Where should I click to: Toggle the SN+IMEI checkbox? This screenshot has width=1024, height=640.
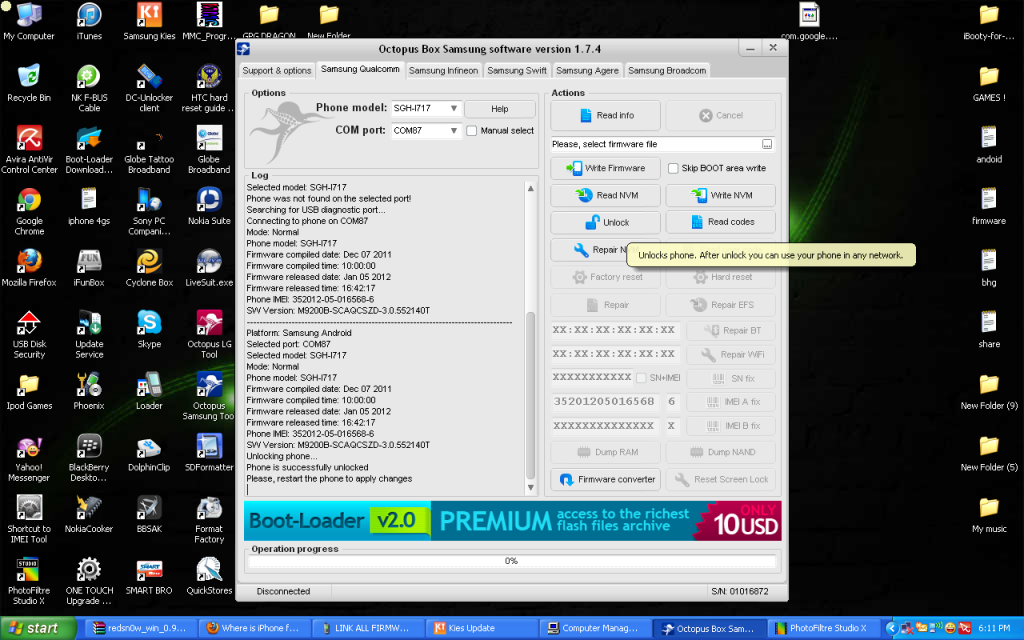pos(641,378)
